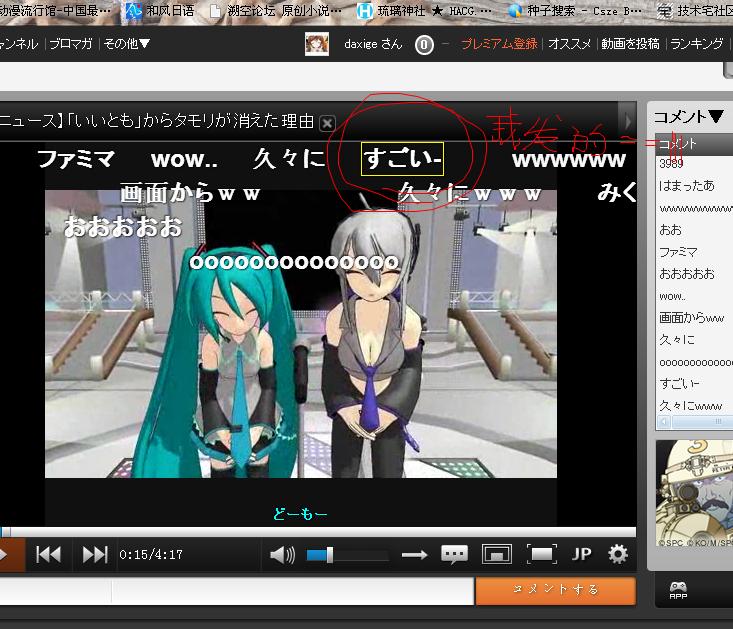Click comment list scroll left arrow

[x=663, y=422]
